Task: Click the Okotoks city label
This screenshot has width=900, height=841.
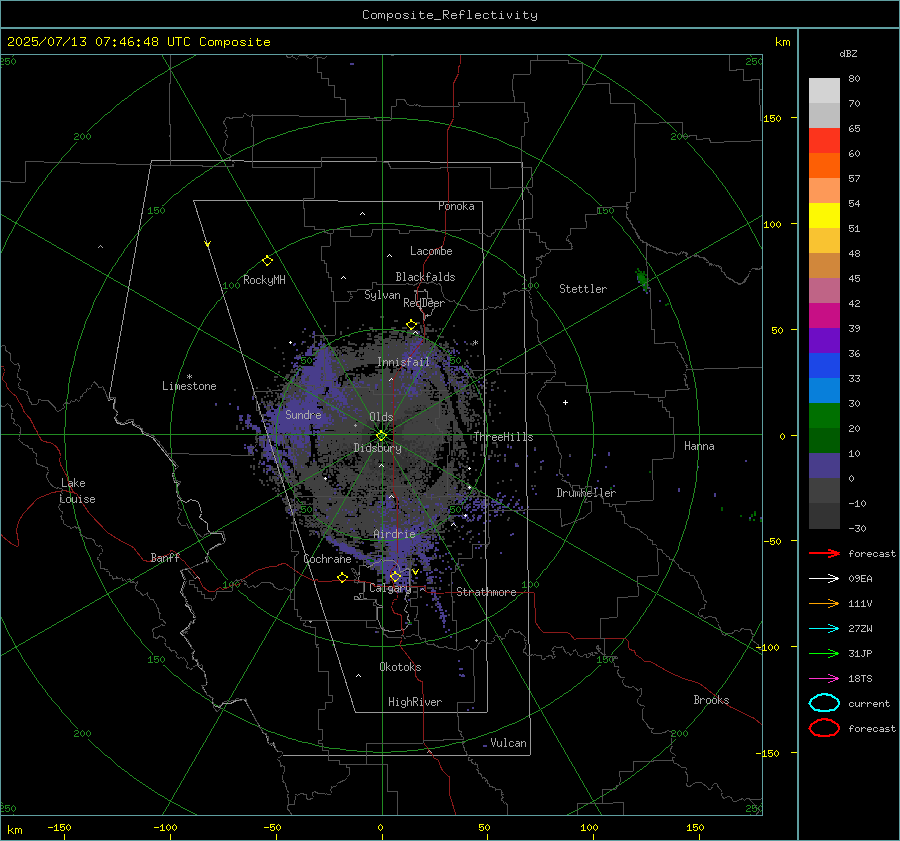Action: click(400, 666)
